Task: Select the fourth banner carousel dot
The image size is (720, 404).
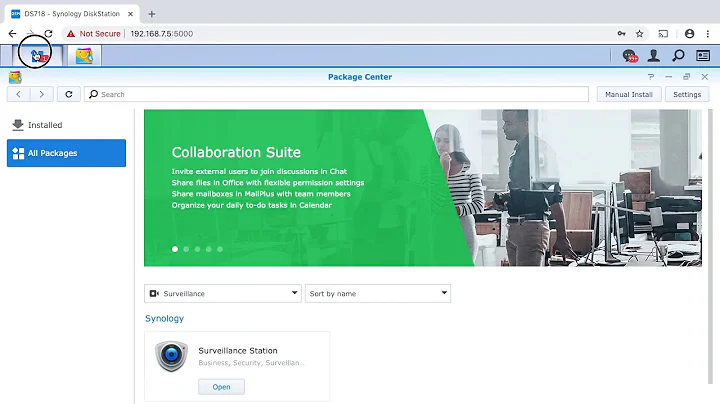Action: point(208,249)
